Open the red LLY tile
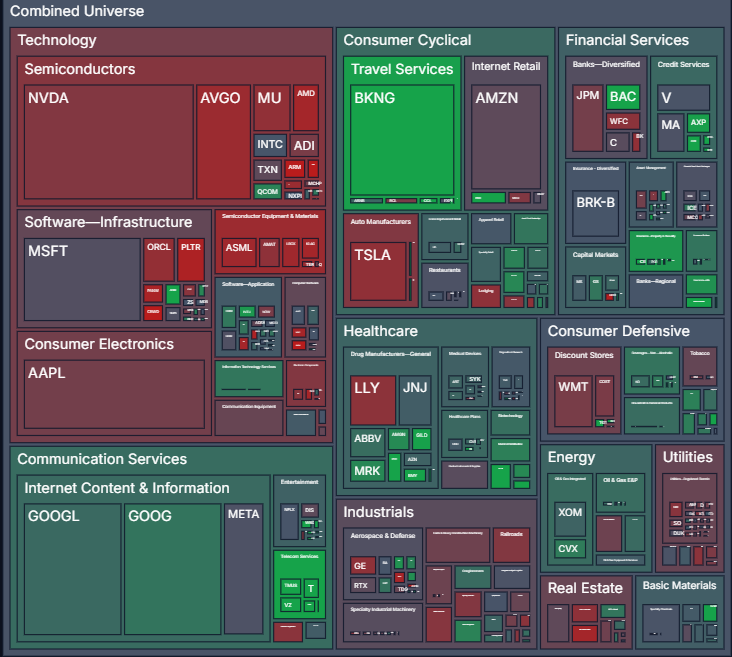Viewport: 732px width, 657px height. (x=373, y=400)
